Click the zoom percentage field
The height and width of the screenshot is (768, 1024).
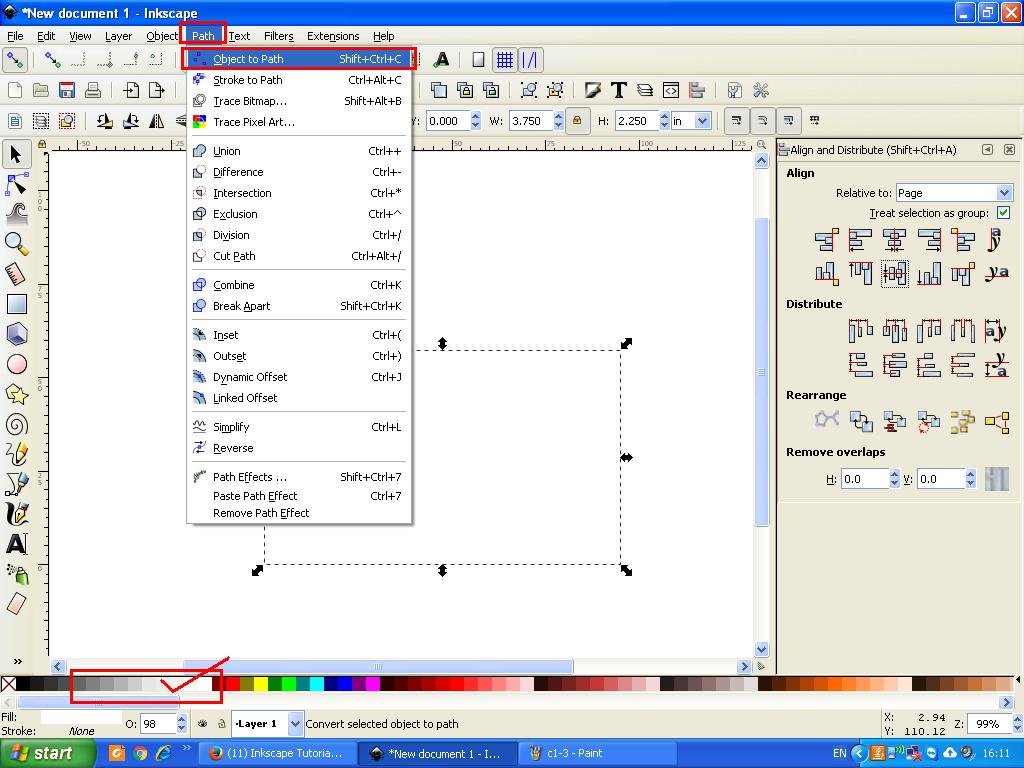[987, 724]
